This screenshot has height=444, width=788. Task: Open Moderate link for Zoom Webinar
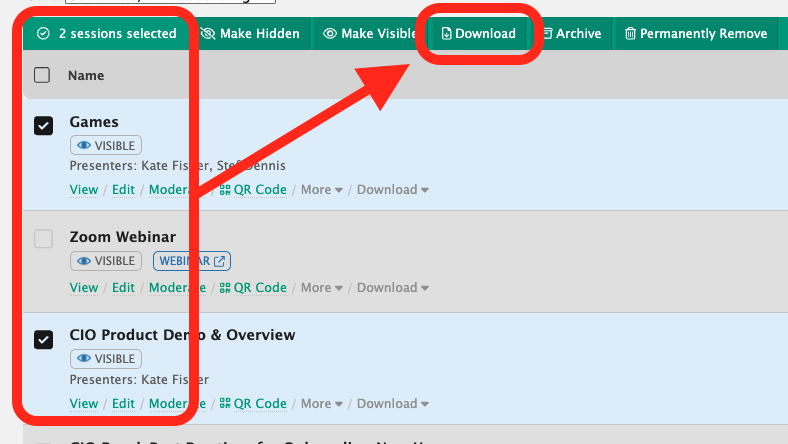(177, 288)
